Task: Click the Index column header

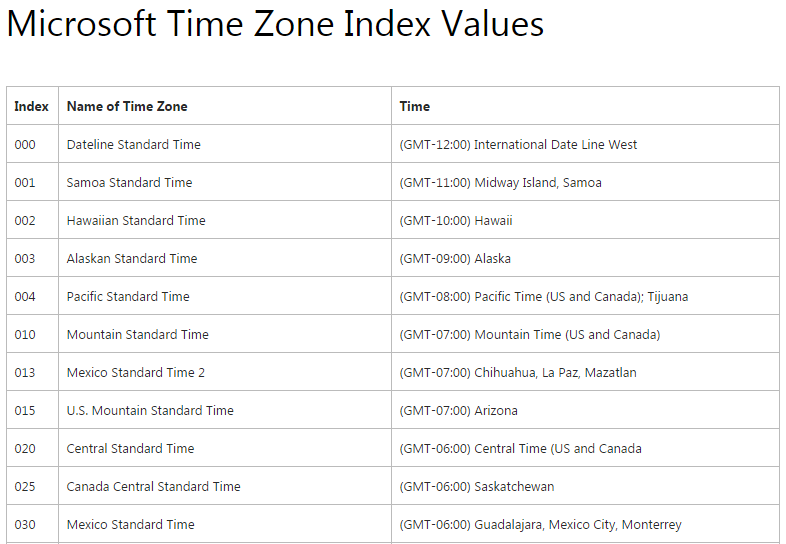Action: tap(32, 106)
